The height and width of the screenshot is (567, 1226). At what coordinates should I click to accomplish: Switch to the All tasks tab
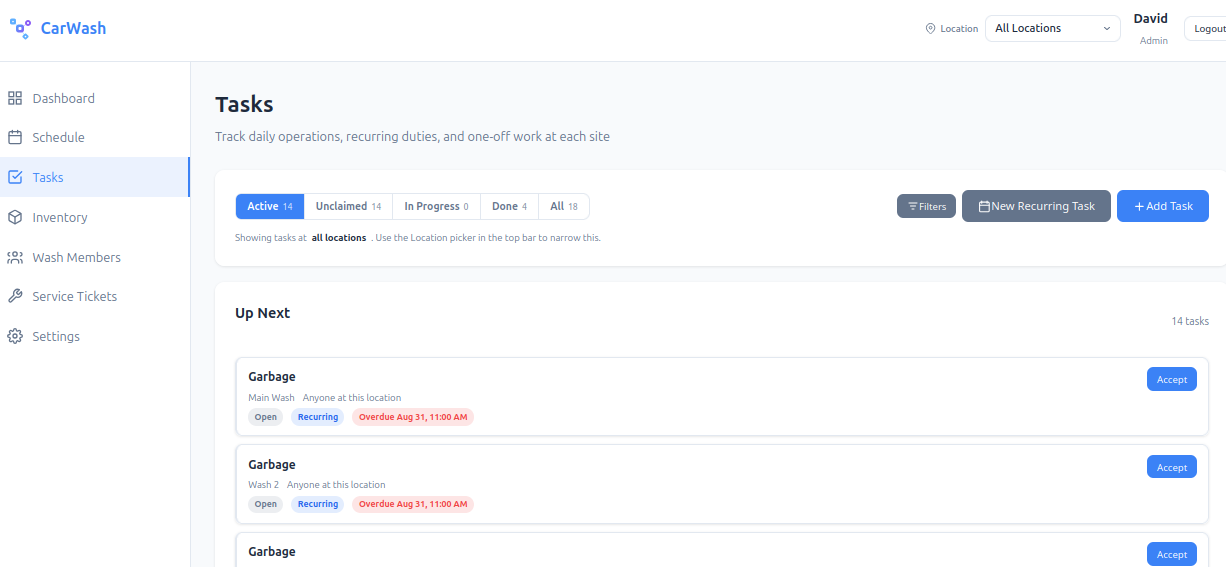(x=564, y=206)
